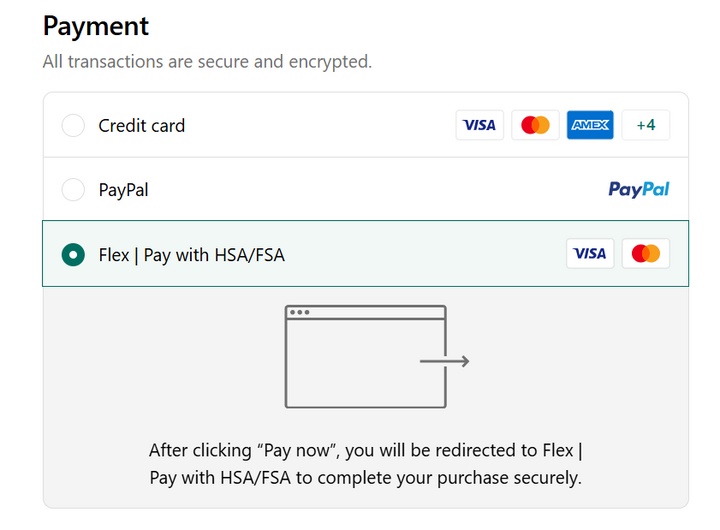Click the Payment section heading
The height and width of the screenshot is (530, 720).
[x=96, y=26]
